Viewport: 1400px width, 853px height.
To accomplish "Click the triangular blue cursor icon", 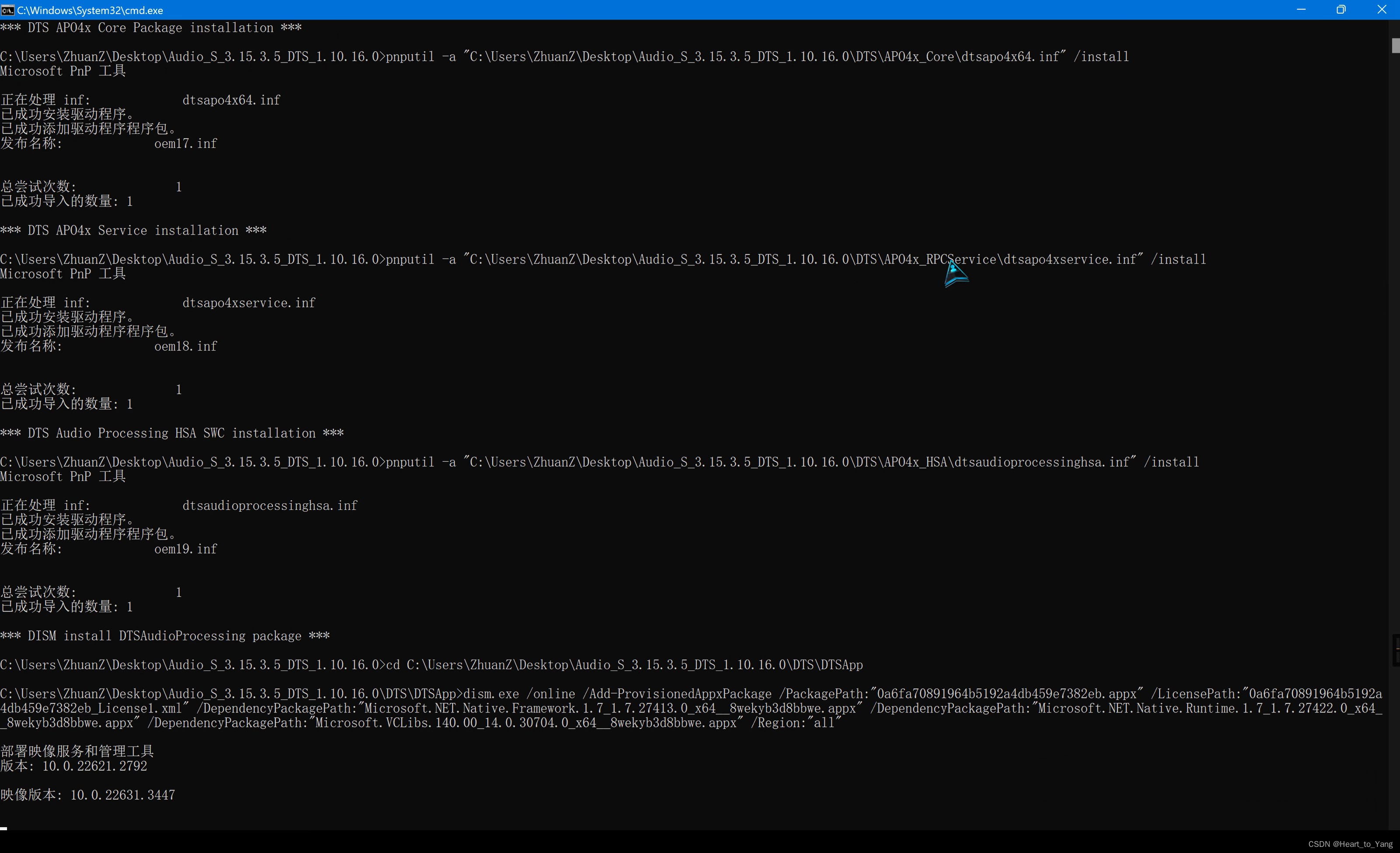I will pos(955,274).
